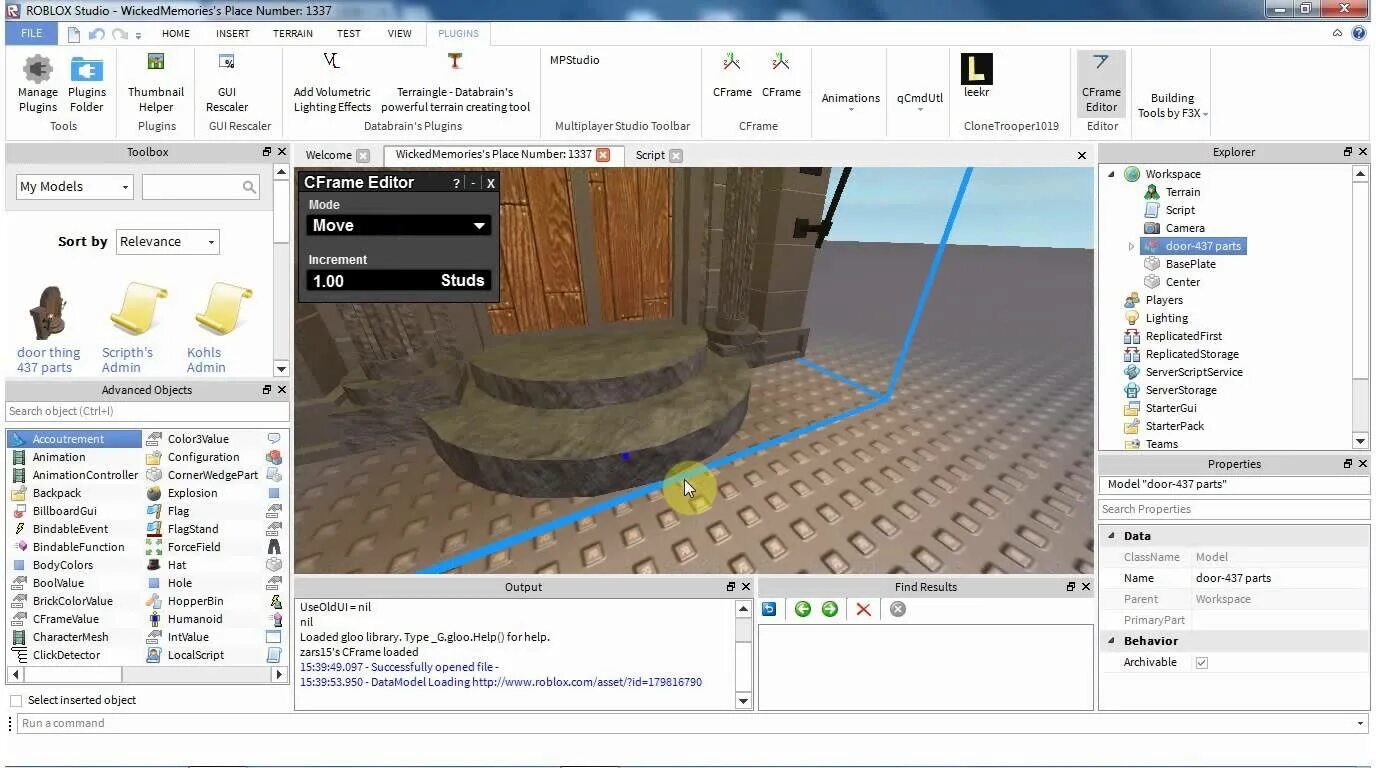The image size is (1376, 768).
Task: Click the green previous result arrow
Action: click(802, 609)
